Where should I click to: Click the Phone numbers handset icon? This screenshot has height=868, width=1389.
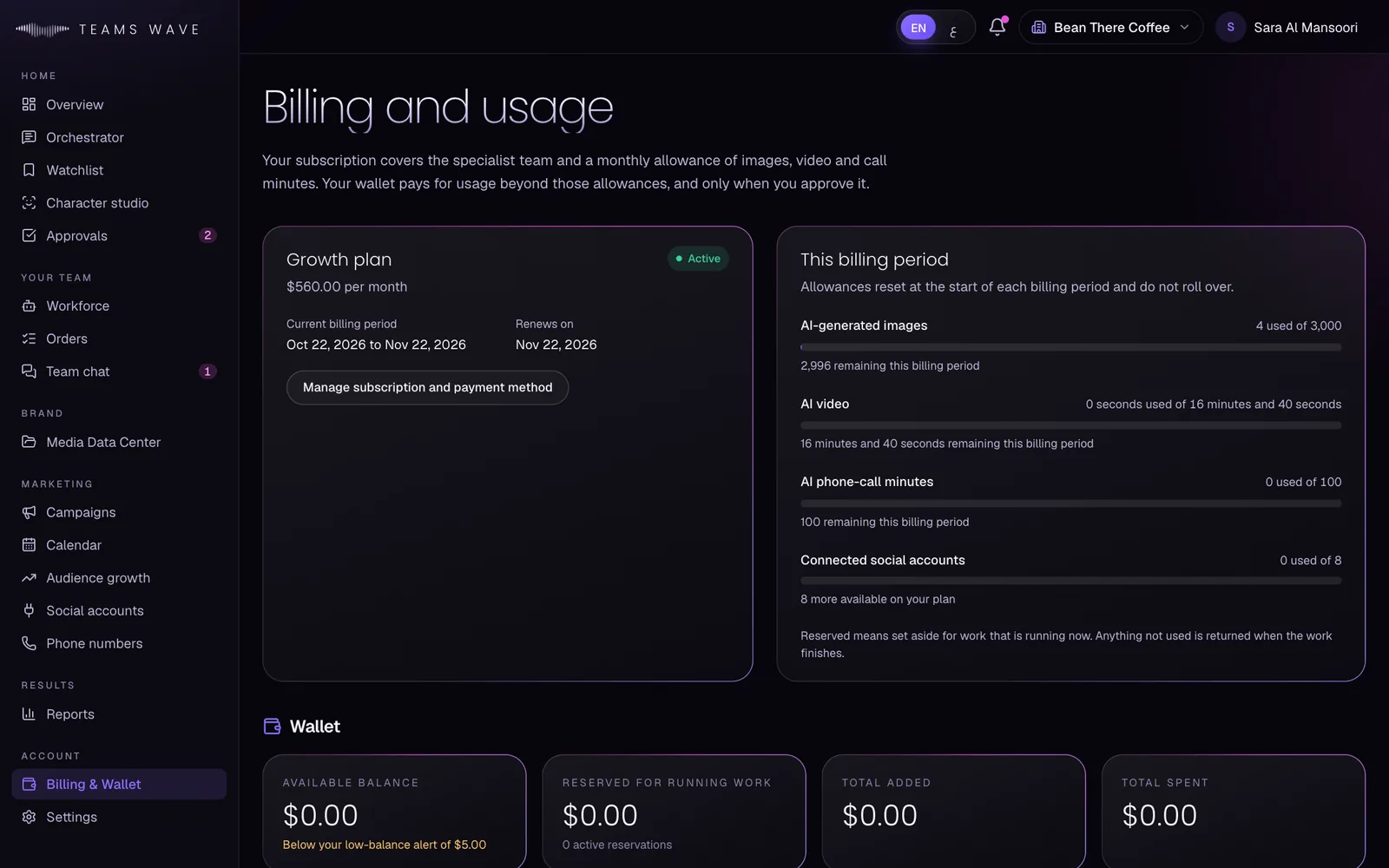(x=29, y=643)
